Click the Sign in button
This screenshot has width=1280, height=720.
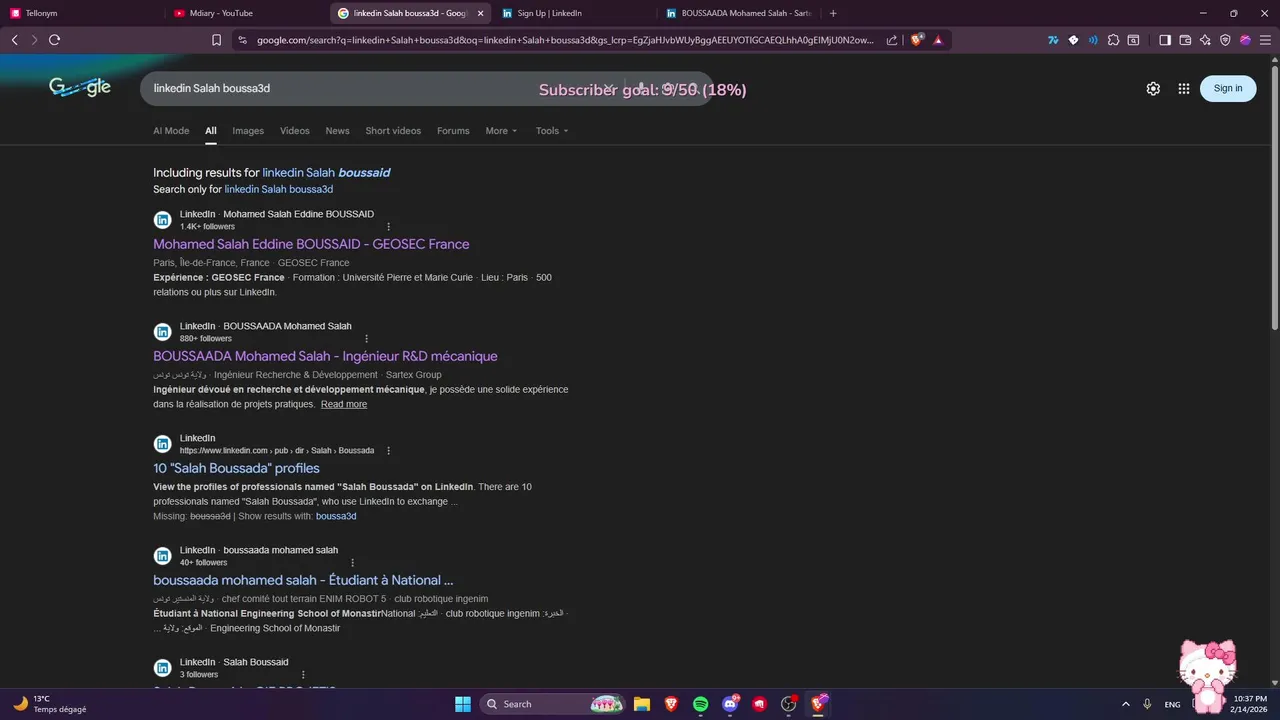(1228, 88)
